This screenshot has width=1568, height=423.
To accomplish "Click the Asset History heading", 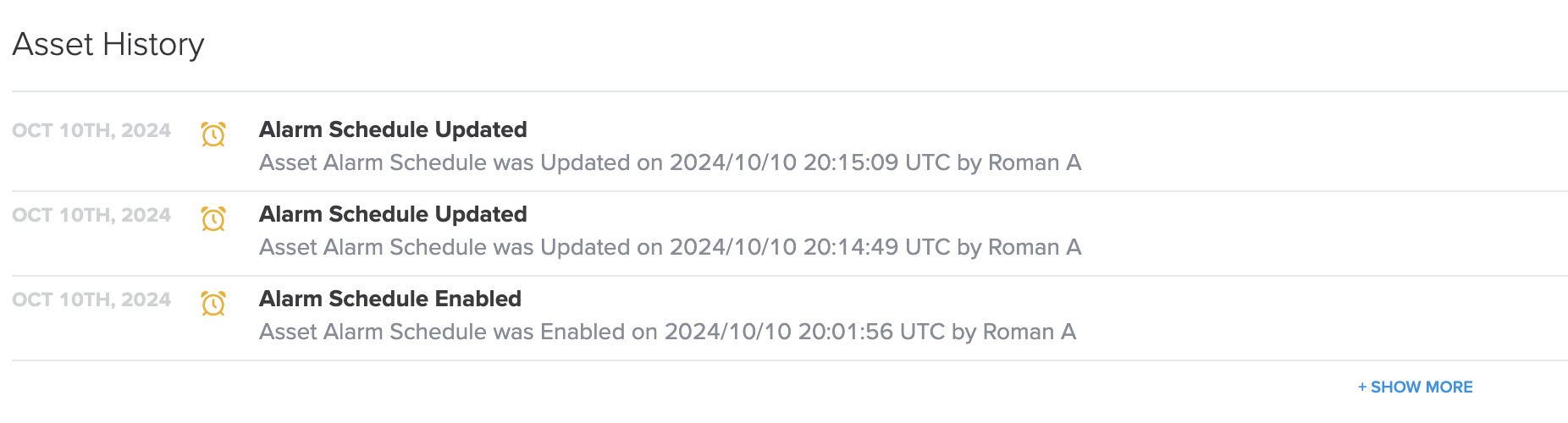I will point(108,44).
